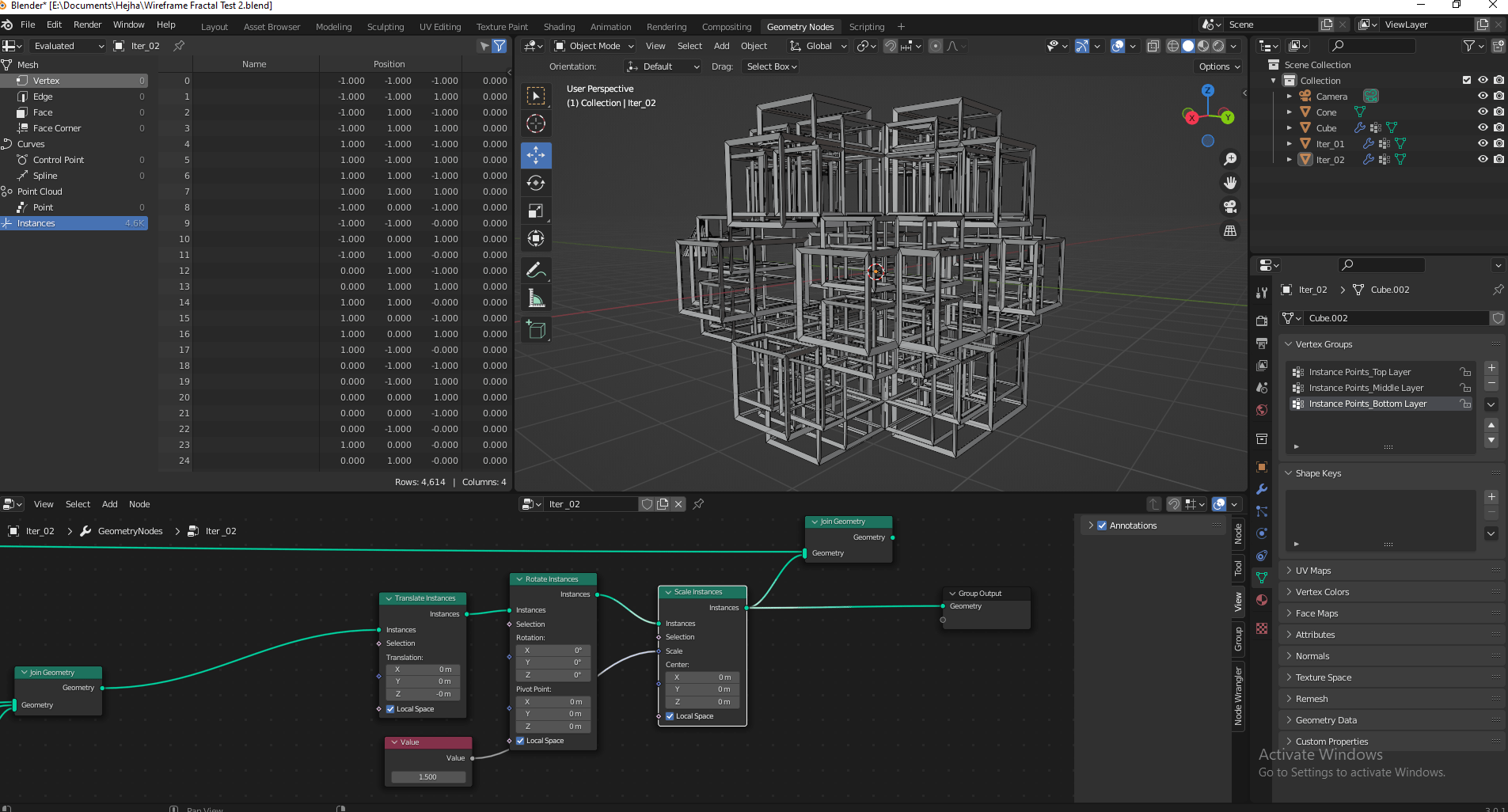Viewport: 1508px width, 812px height.
Task: Click the viewport Options button
Action: (x=1218, y=66)
